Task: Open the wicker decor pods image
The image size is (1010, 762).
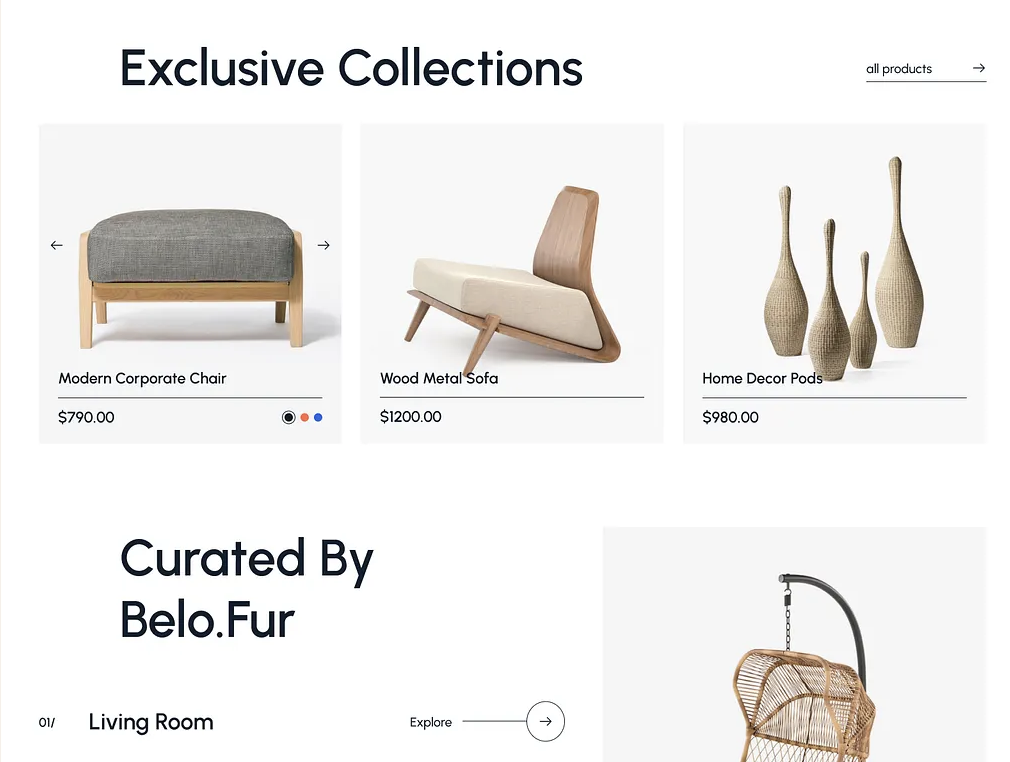Action: click(844, 269)
